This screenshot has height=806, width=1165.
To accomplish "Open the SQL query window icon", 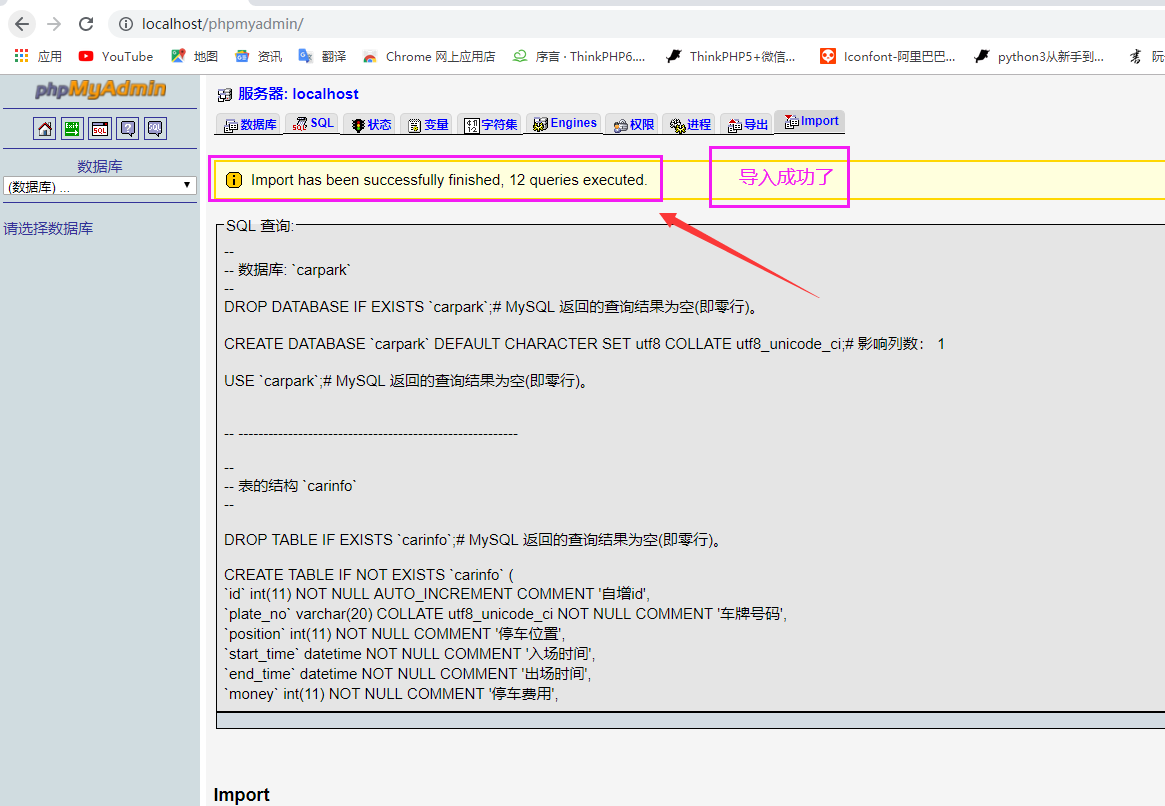I will click(99, 128).
